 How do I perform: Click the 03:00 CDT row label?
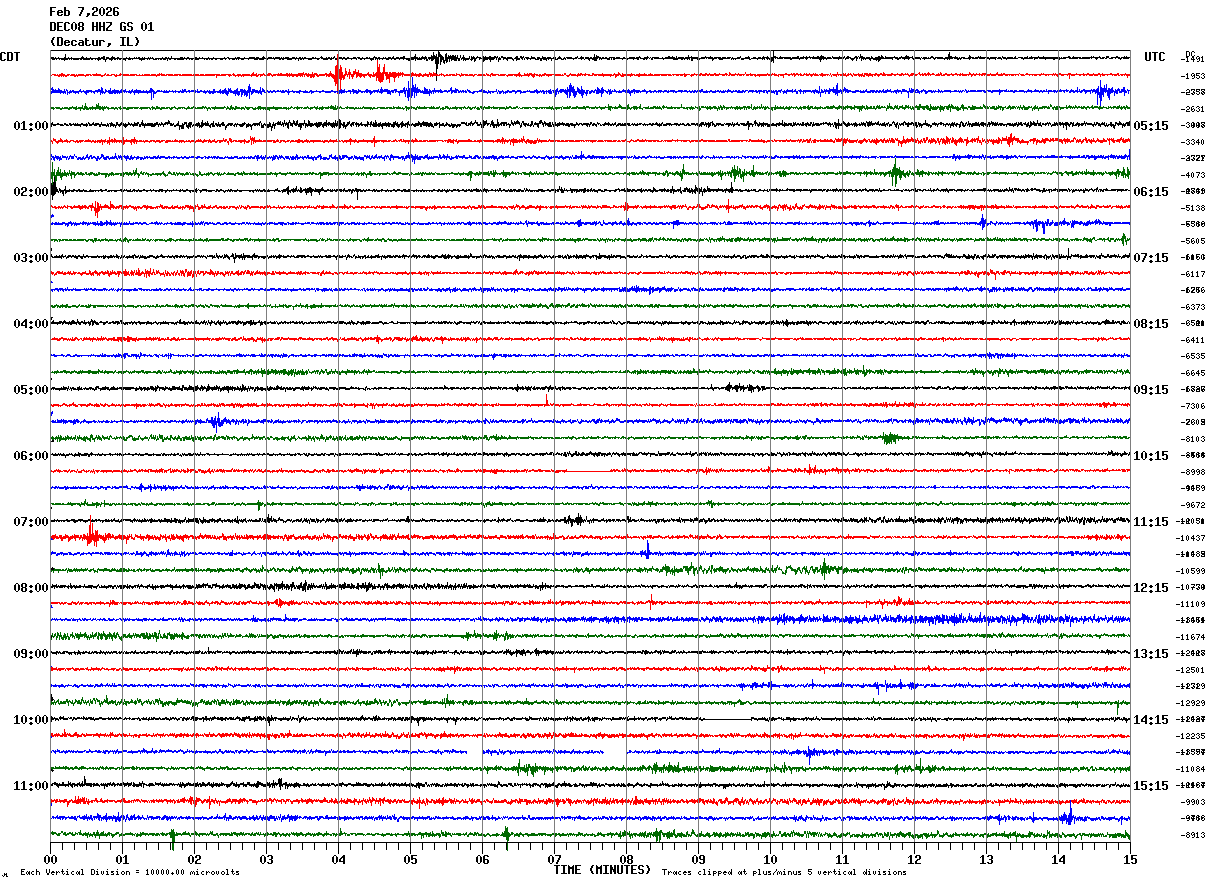click(x=31, y=258)
